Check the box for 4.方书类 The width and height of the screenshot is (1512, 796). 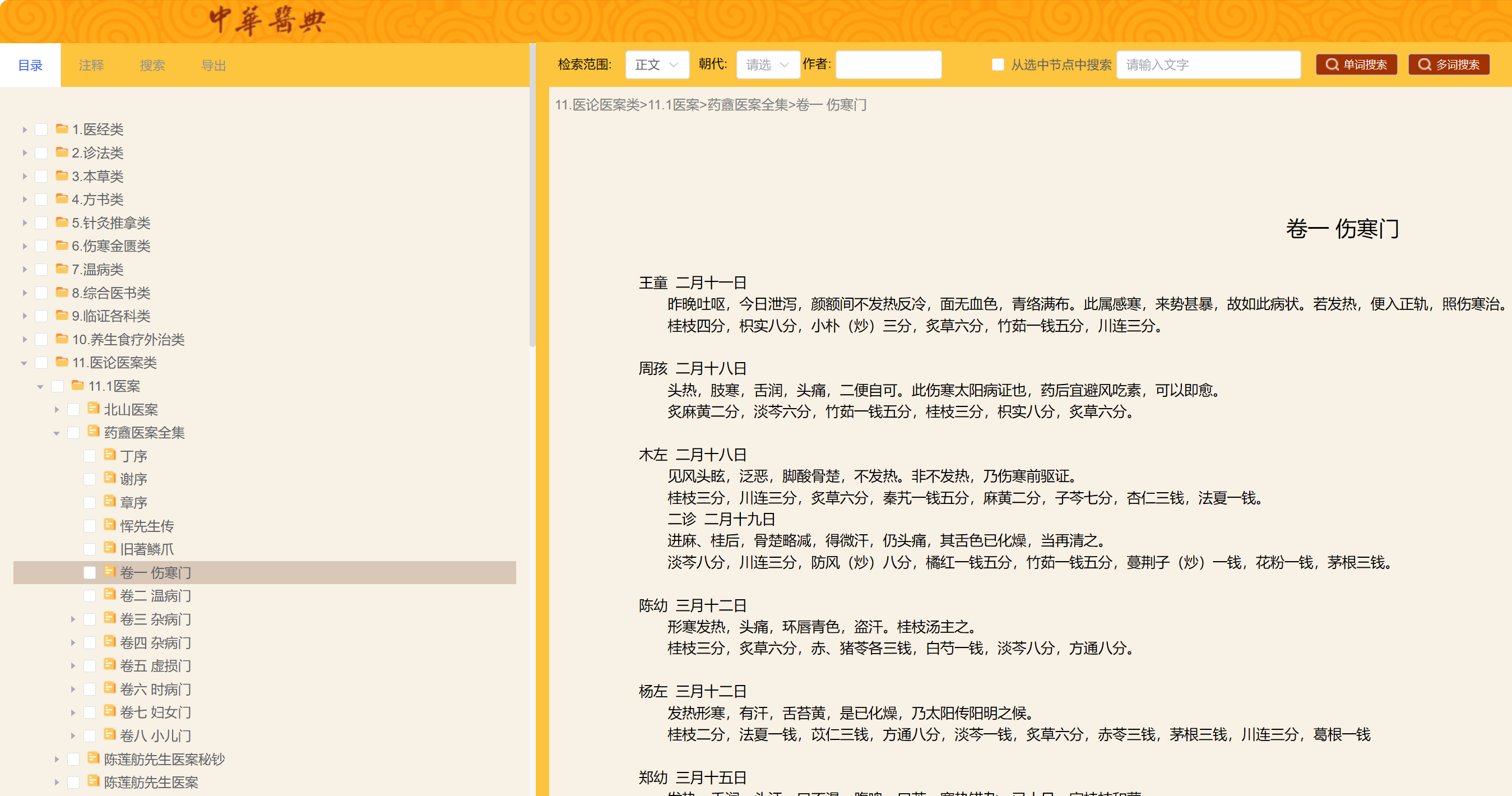(41, 200)
